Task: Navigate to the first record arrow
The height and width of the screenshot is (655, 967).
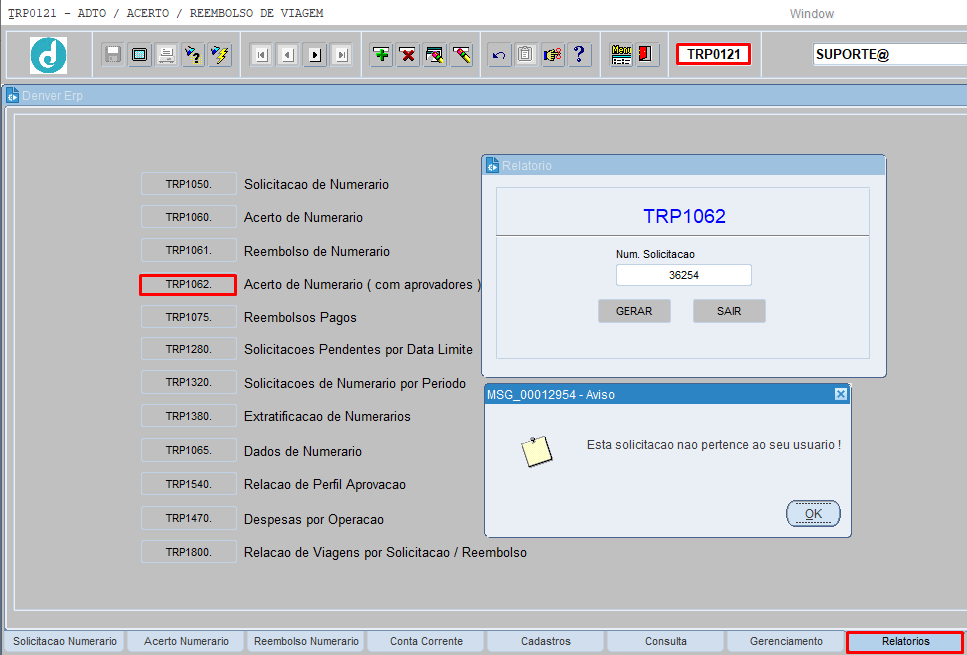Action: (262, 55)
